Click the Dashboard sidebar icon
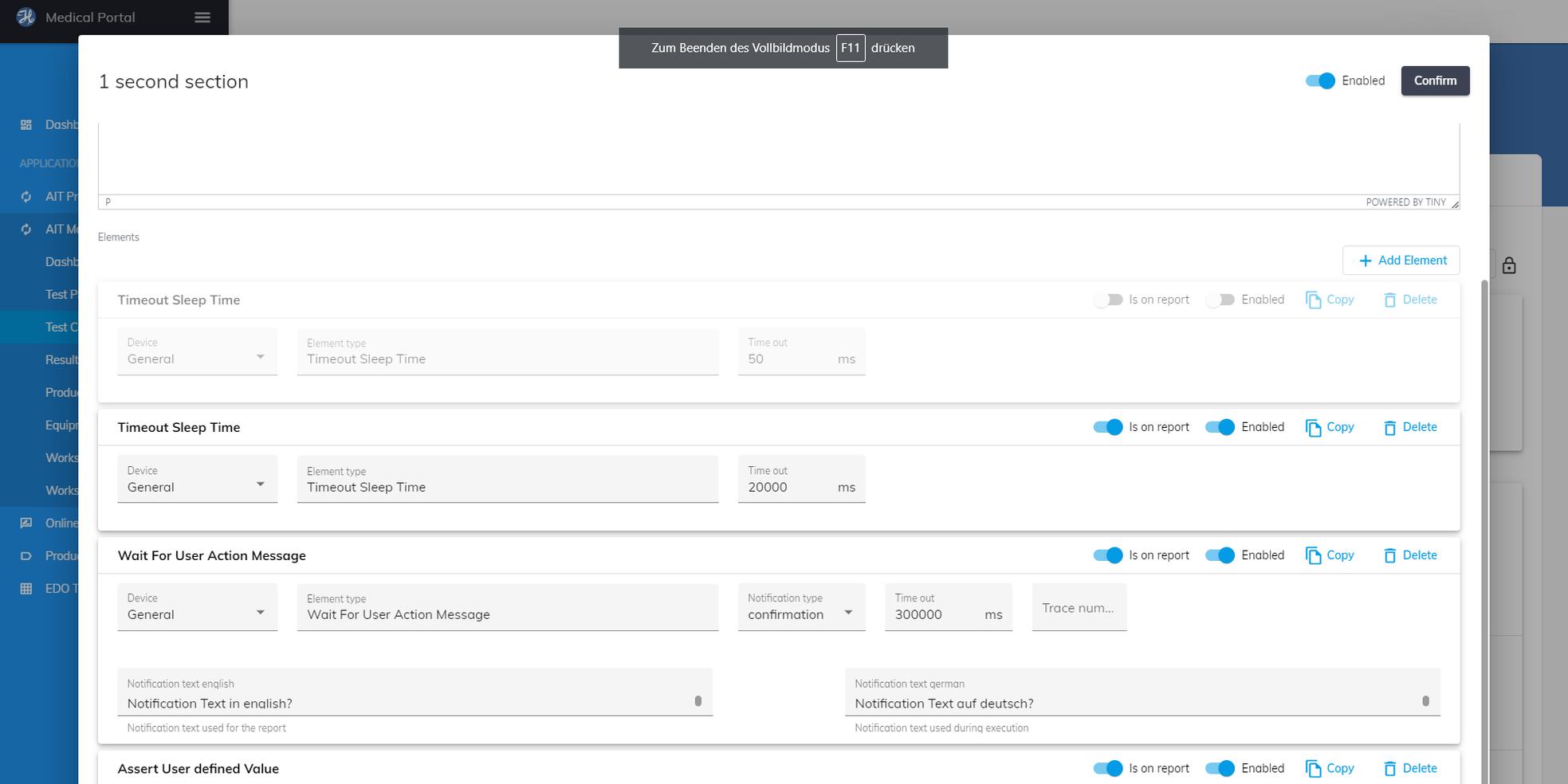Viewport: 1568px width, 784px height. 26,125
